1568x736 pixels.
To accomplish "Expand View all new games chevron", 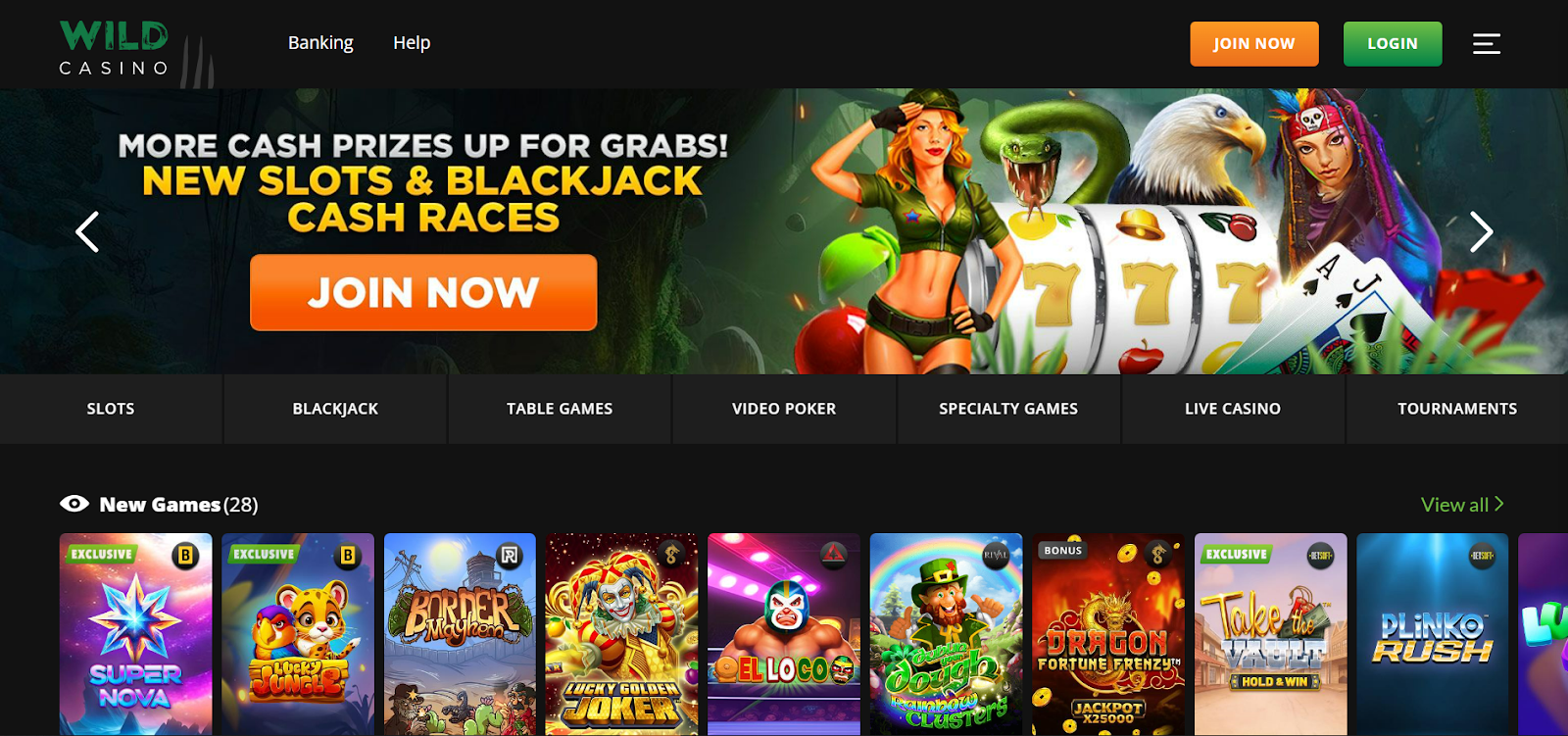I will [1498, 504].
